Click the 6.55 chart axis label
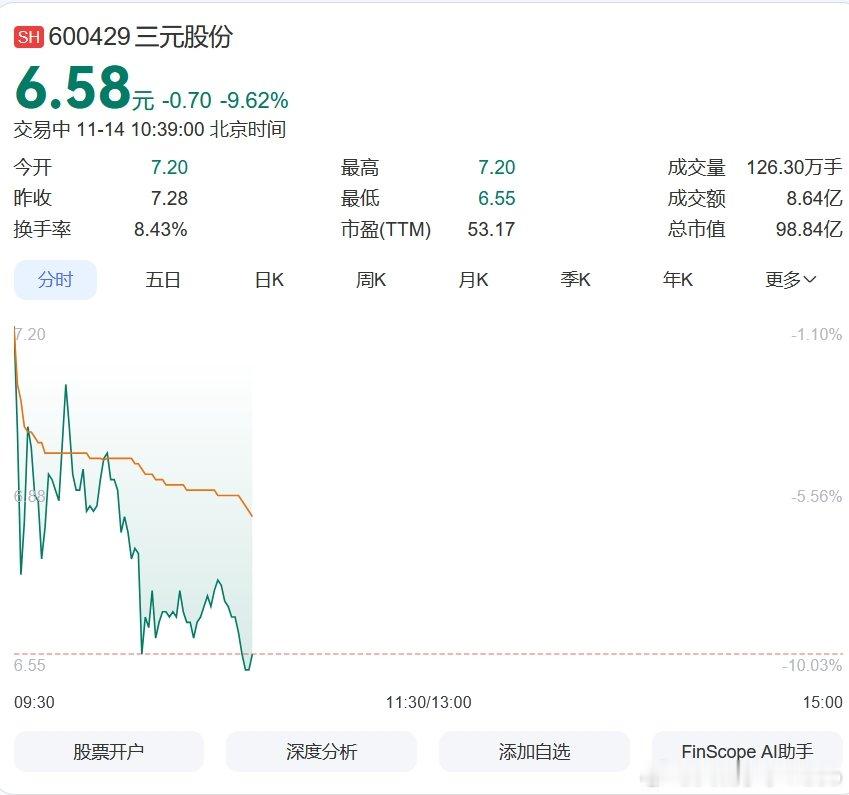The width and height of the screenshot is (849, 795). (30, 665)
